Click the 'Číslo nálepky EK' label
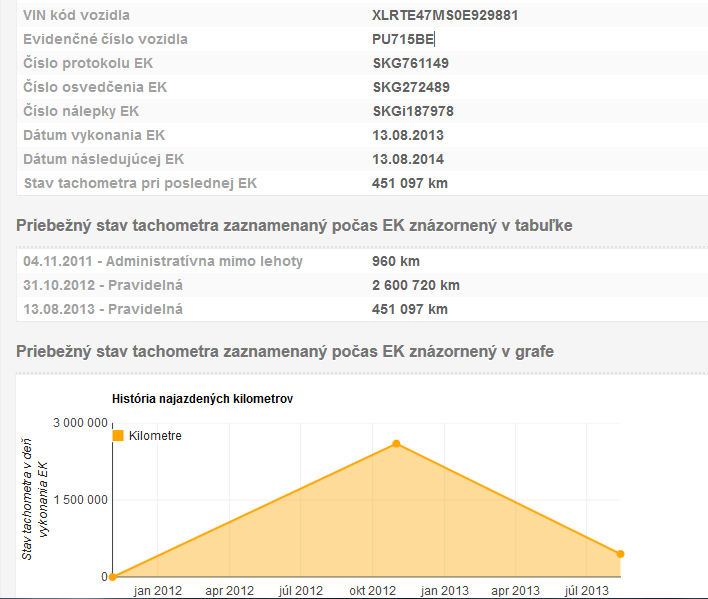Screen dimensions: 708x599 click(x=81, y=111)
